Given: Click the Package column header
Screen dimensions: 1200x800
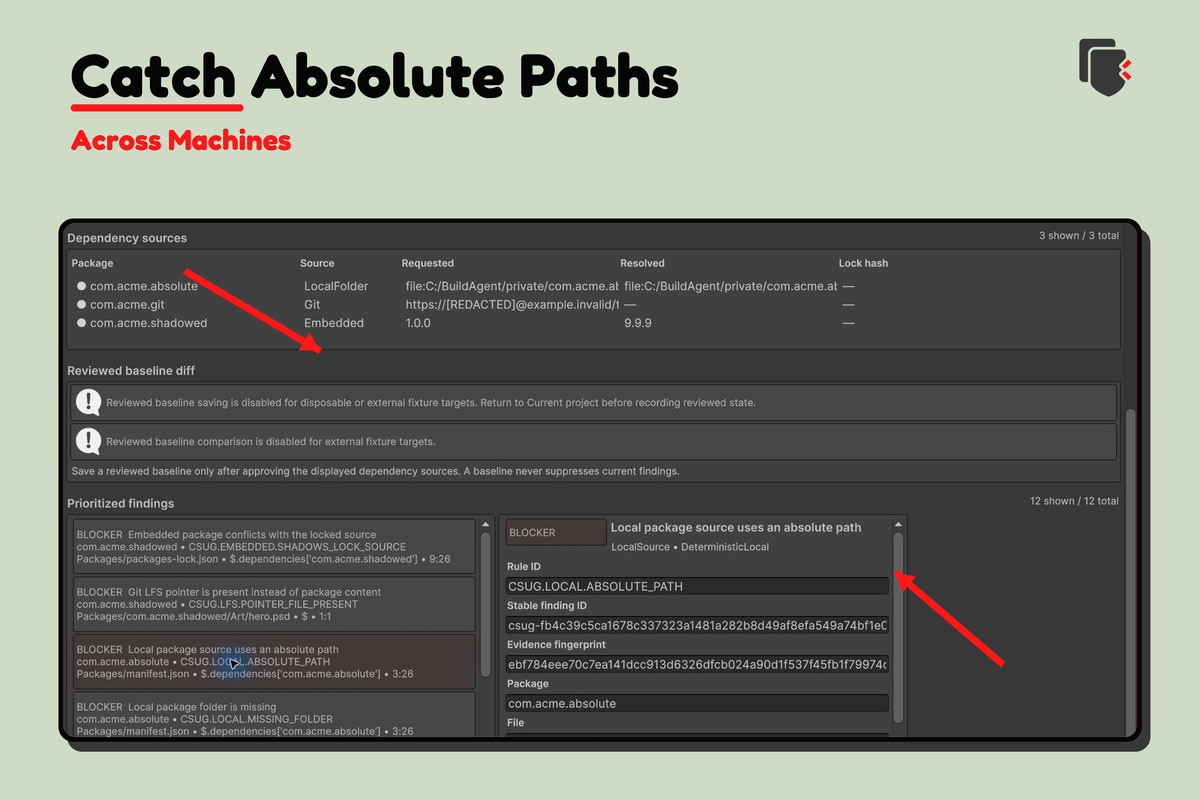Looking at the screenshot, I should click(x=93, y=263).
